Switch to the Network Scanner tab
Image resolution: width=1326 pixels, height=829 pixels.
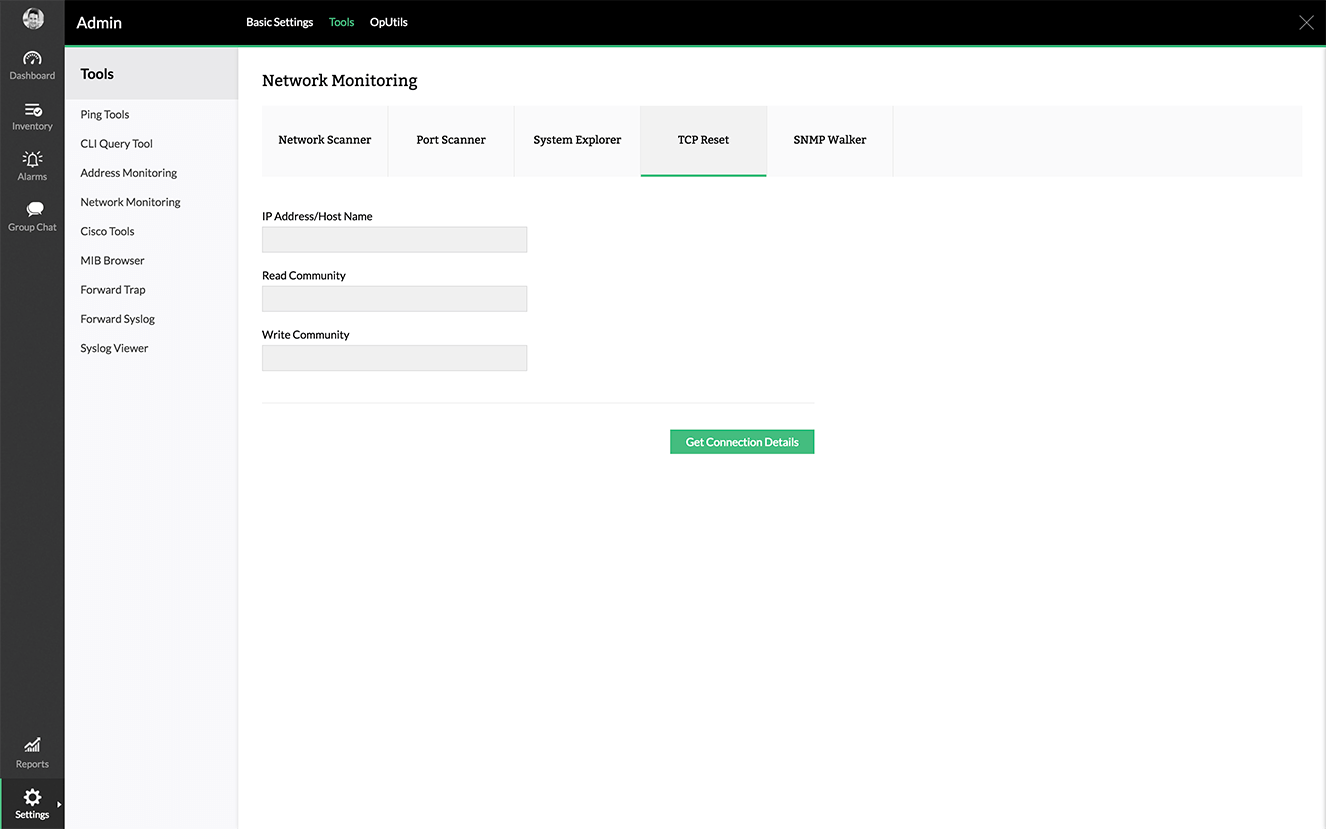325,140
